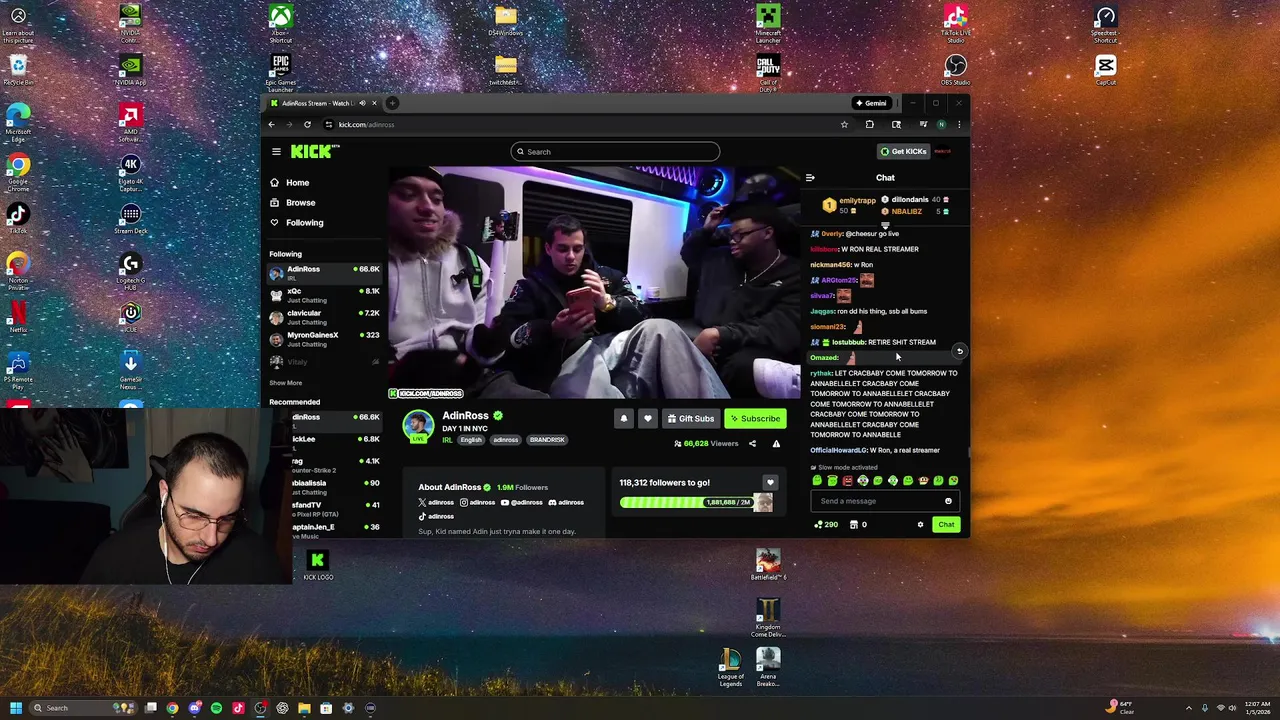Click the Gemini button in Chrome

point(870,103)
